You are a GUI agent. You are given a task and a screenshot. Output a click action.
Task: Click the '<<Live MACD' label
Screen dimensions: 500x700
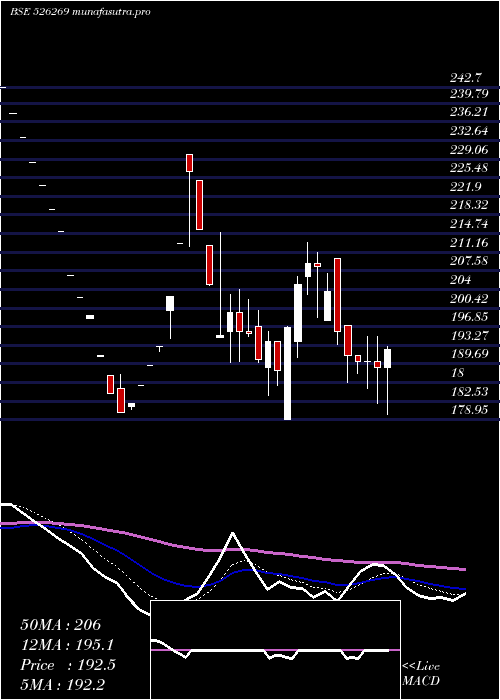421,674
